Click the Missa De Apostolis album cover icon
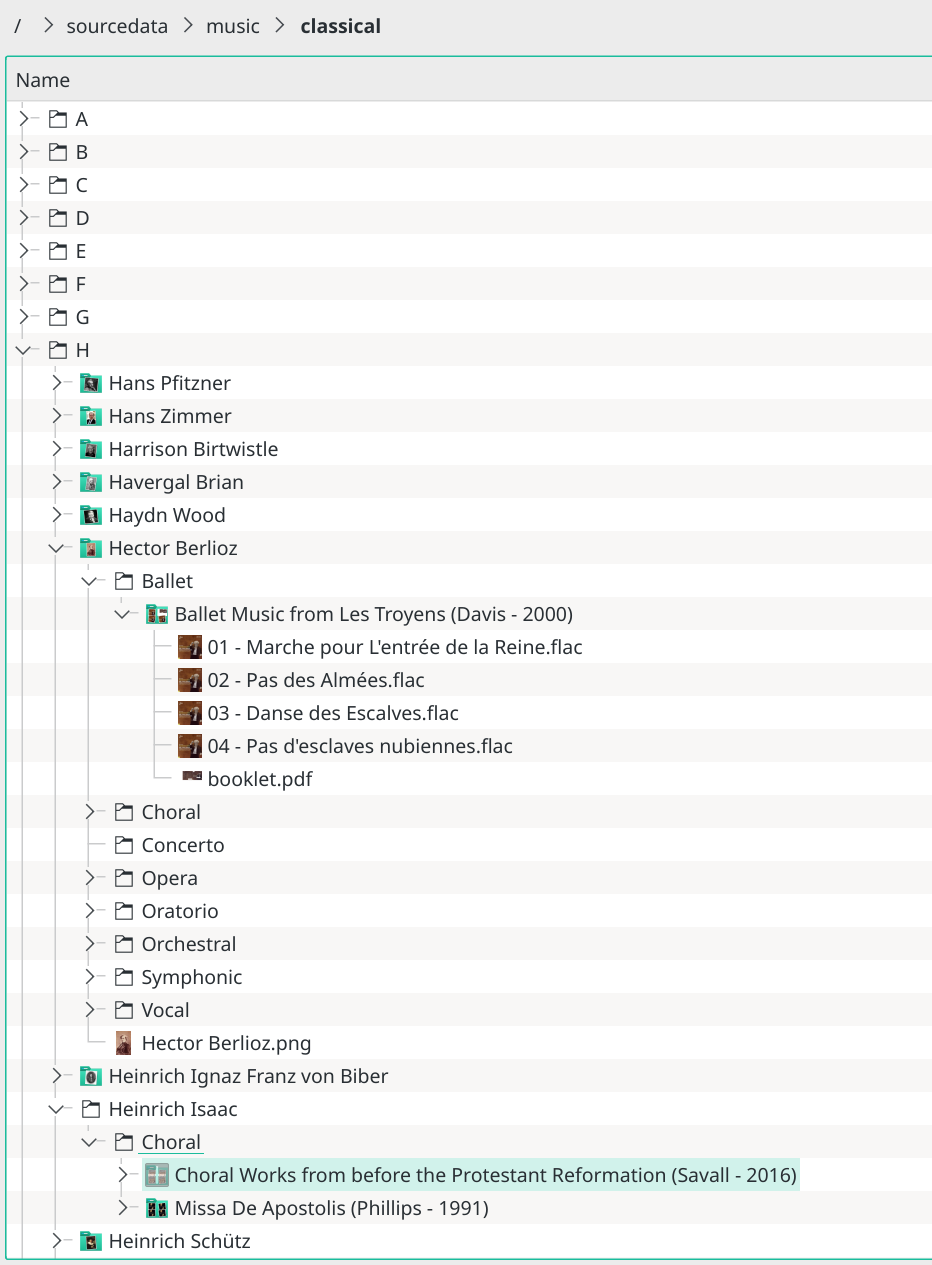 pyautogui.click(x=156, y=1208)
